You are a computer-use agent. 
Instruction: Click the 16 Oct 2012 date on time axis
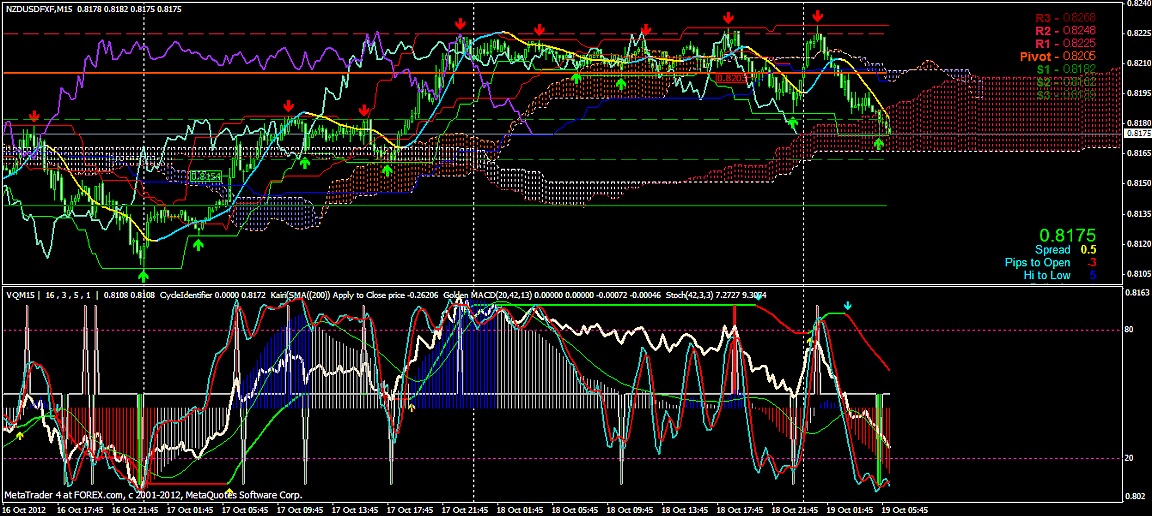[x=25, y=508]
